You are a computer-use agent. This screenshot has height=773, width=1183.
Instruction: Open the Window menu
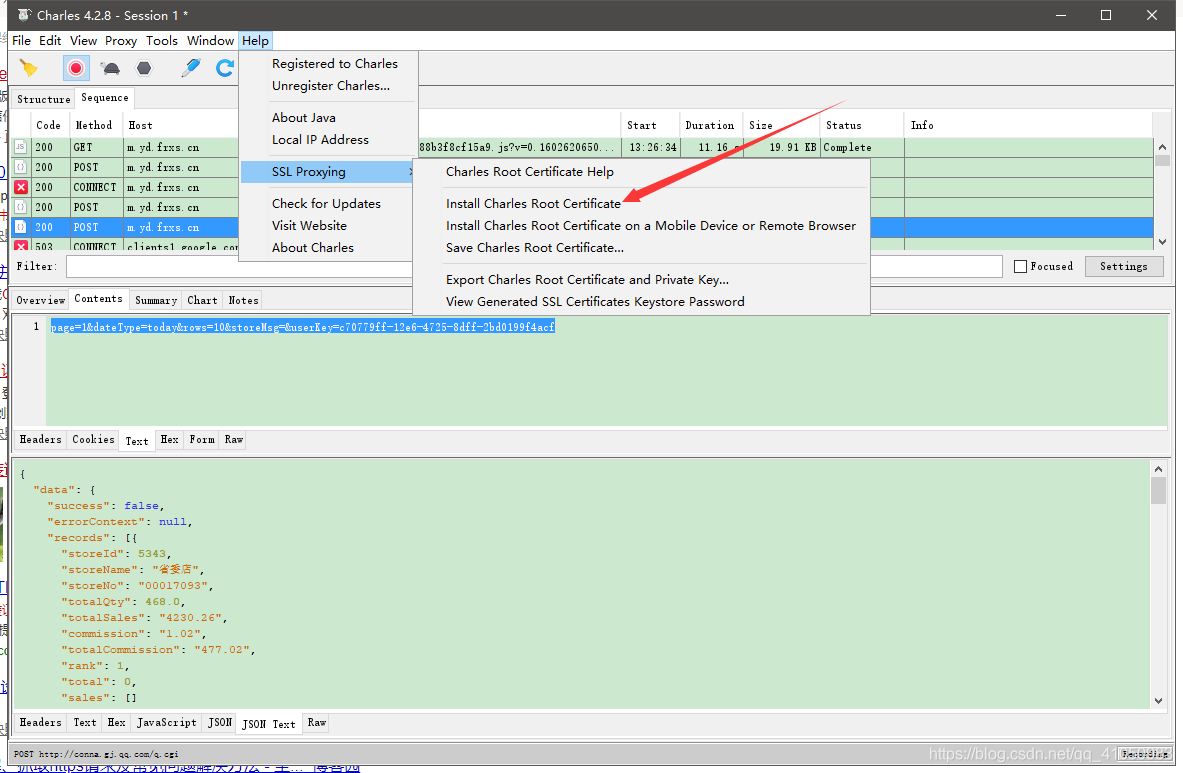pyautogui.click(x=210, y=41)
